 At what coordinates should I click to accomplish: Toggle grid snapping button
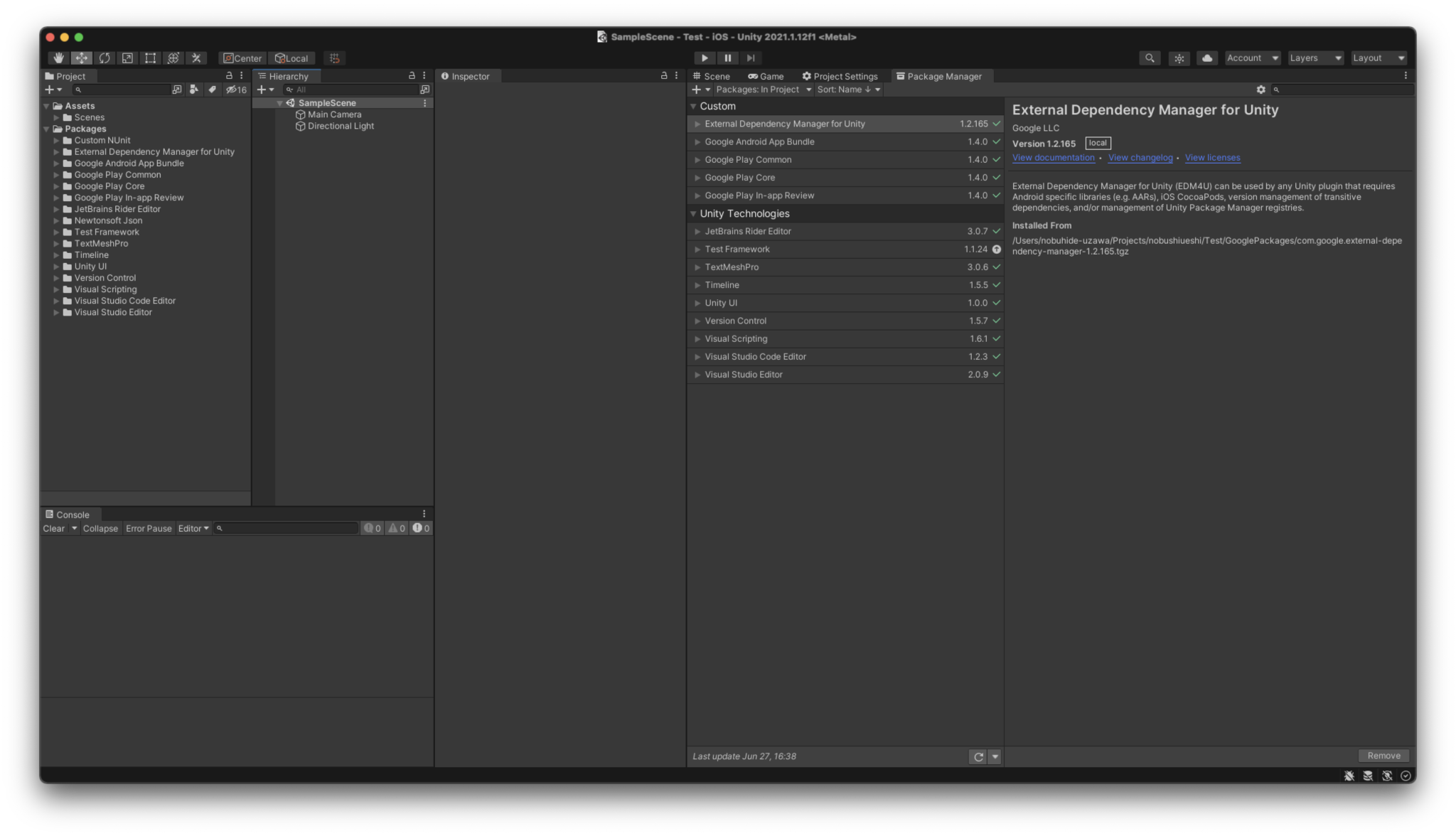coord(334,58)
